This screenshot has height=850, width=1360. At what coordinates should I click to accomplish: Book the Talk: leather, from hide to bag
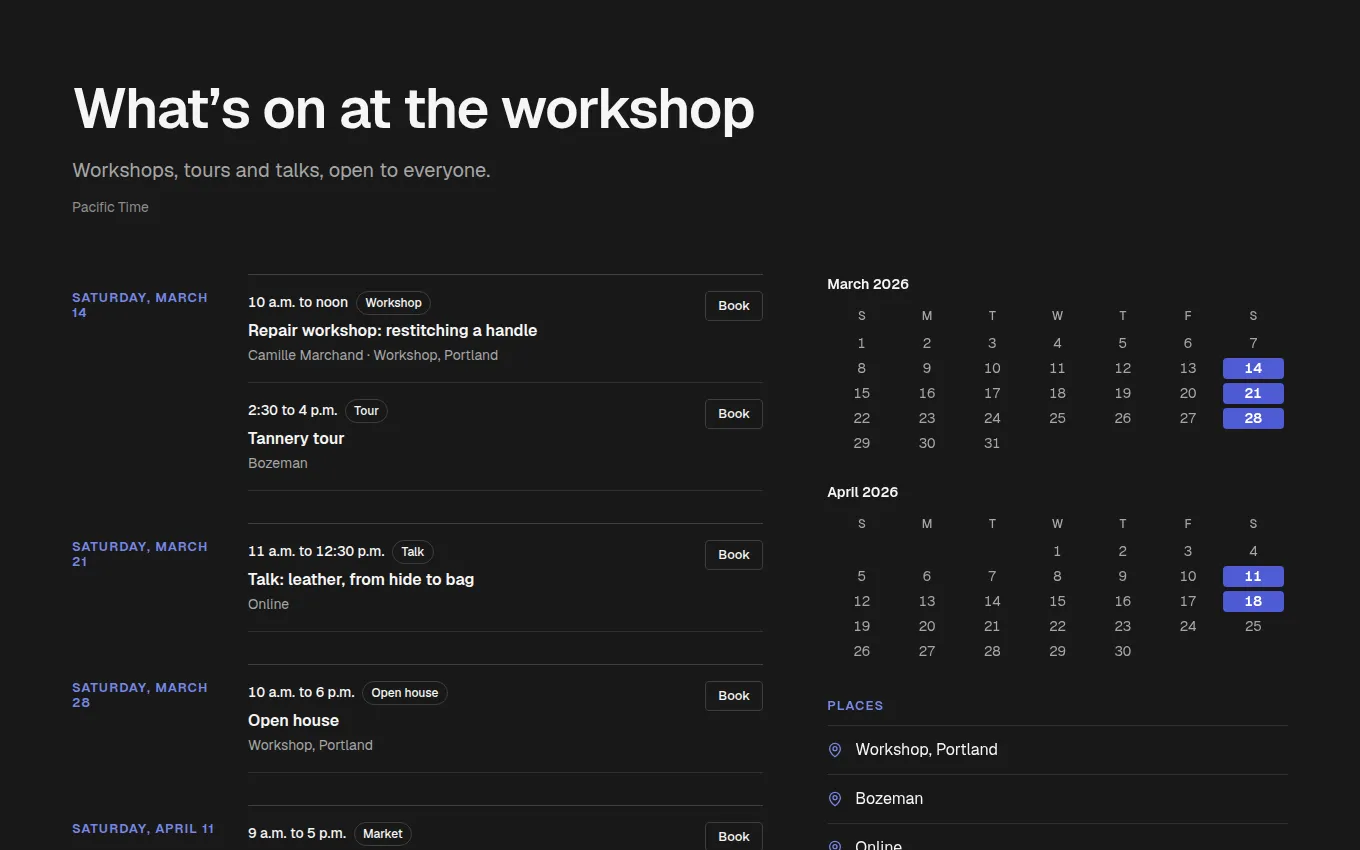coord(734,555)
